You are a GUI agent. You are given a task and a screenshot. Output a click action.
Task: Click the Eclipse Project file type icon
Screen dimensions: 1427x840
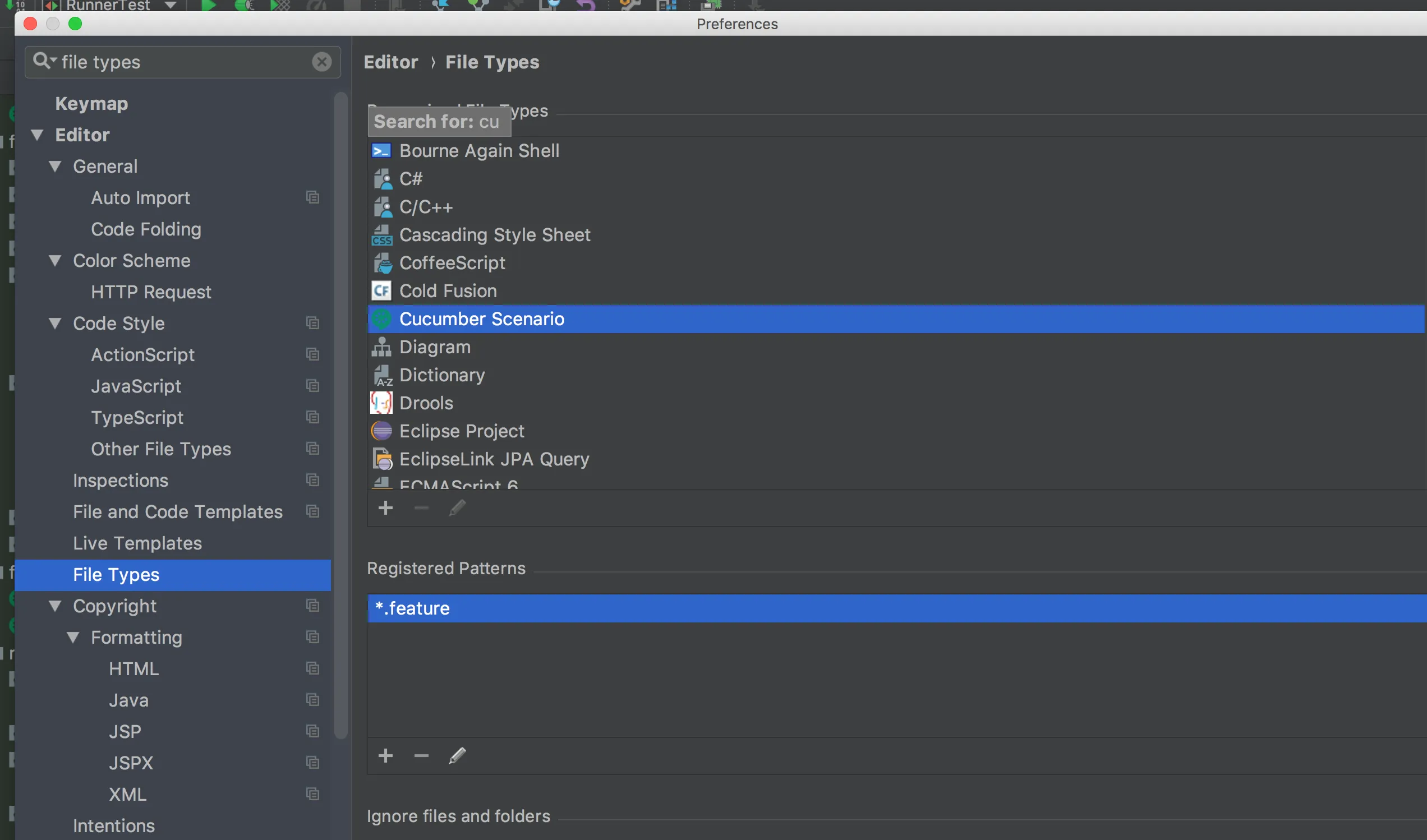[x=381, y=431]
